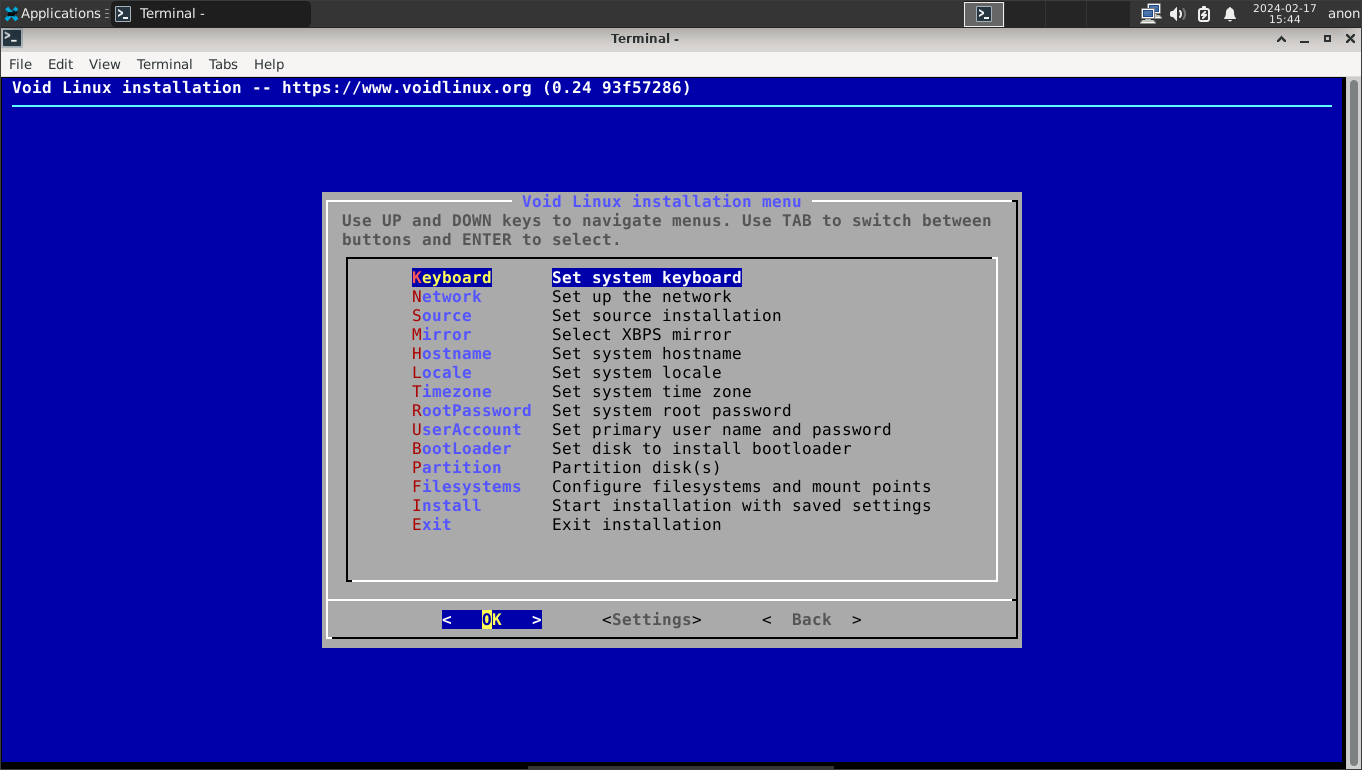
Task: Click the volume speaker tray icon
Action: tap(1177, 14)
